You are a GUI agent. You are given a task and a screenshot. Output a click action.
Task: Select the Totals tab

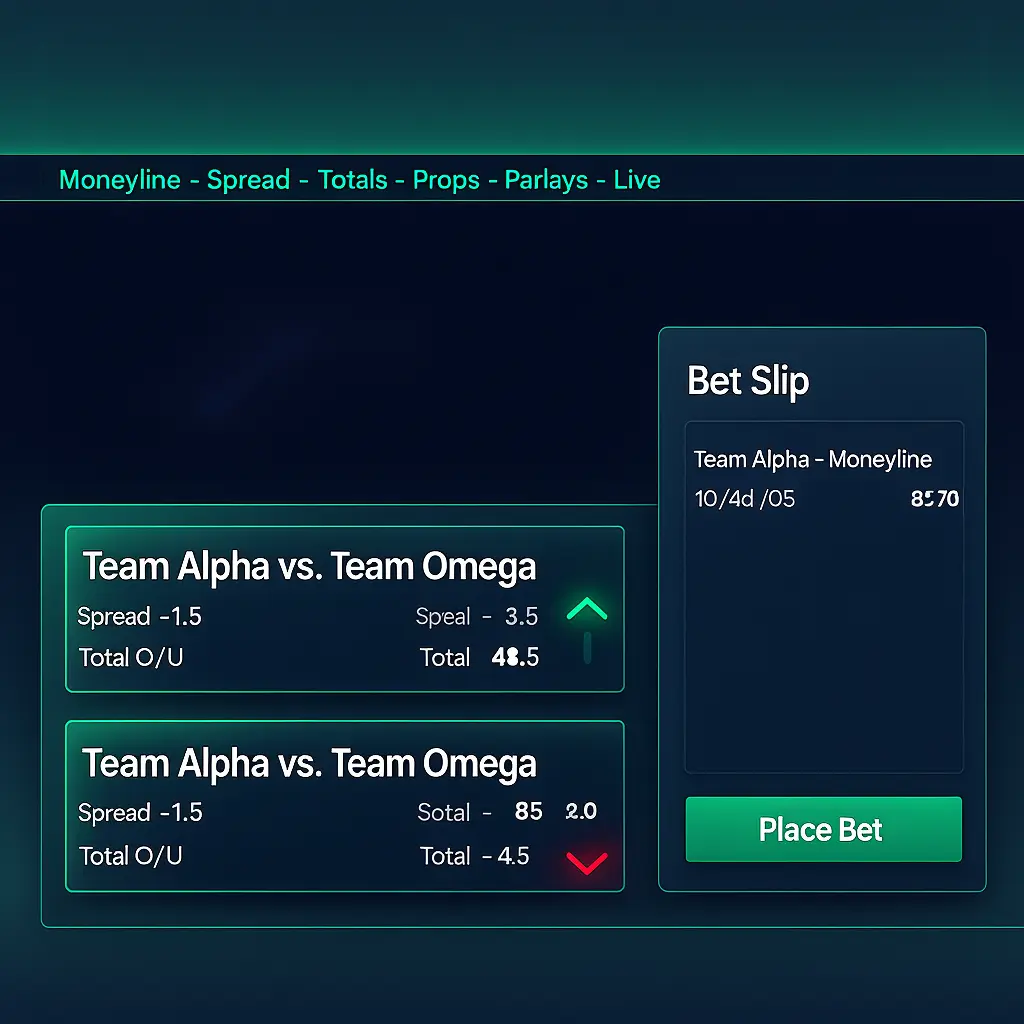352,180
